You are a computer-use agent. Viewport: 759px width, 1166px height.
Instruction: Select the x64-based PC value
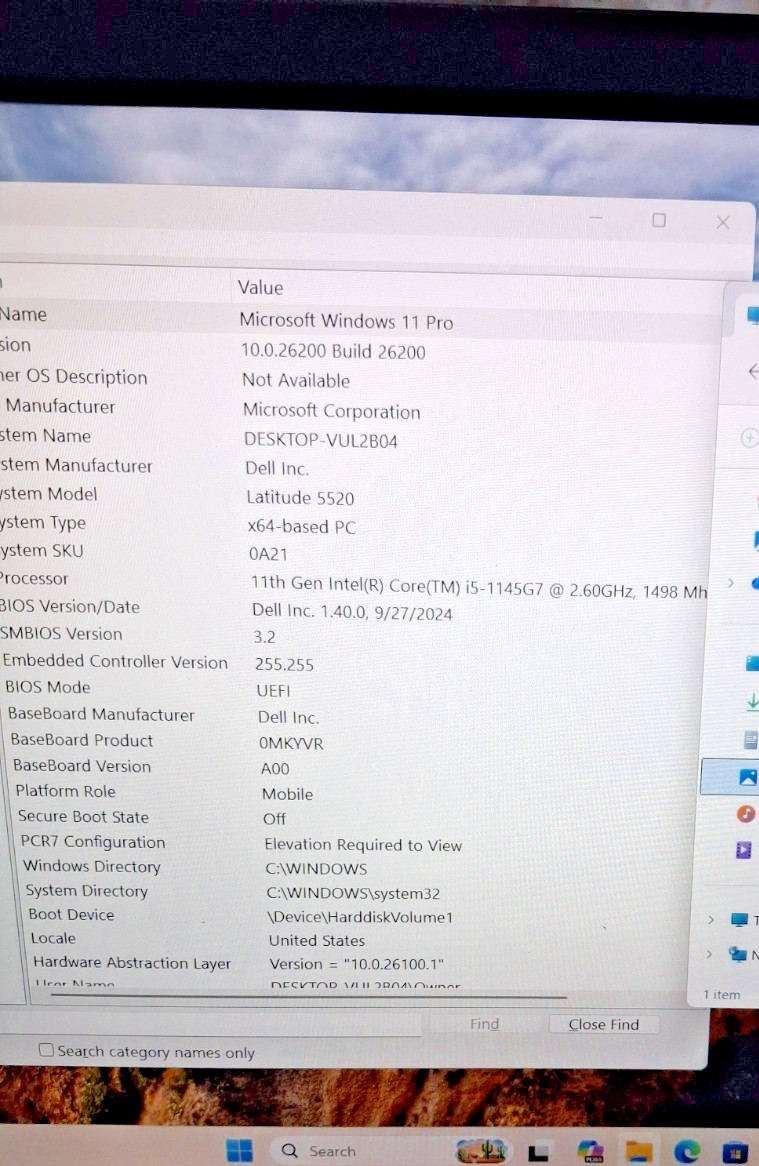tap(301, 526)
